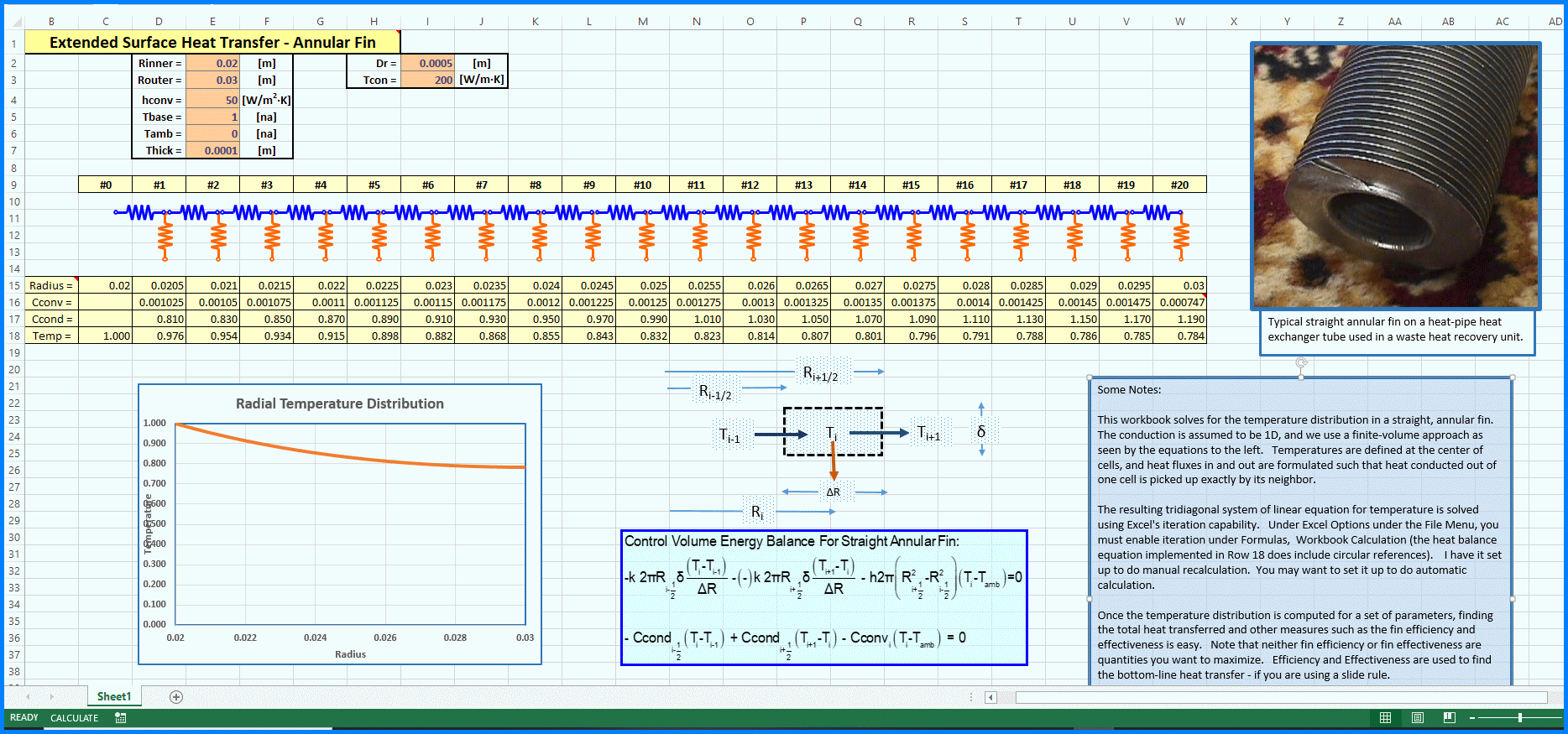Click the horizontal scrollbar track
1568x734 pixels.
click(x=1280, y=697)
